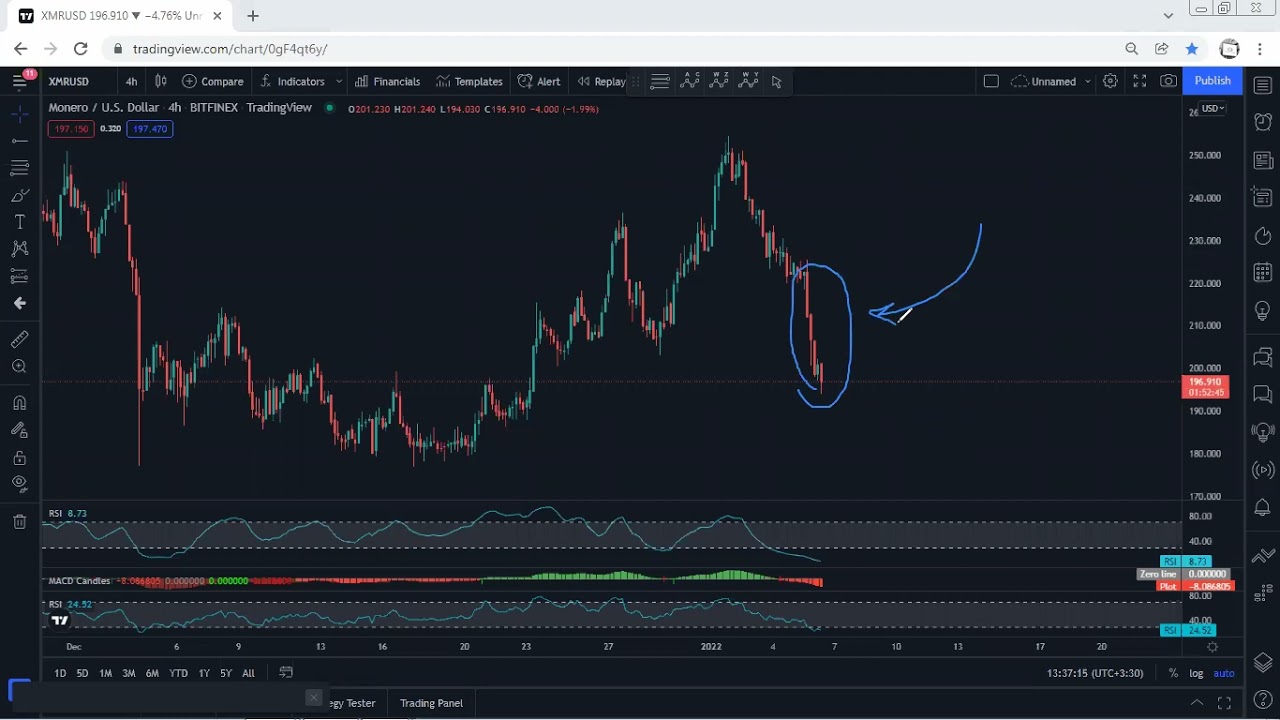Take a chart snapshot camera icon
Image resolution: width=1280 pixels, height=720 pixels.
point(1169,81)
